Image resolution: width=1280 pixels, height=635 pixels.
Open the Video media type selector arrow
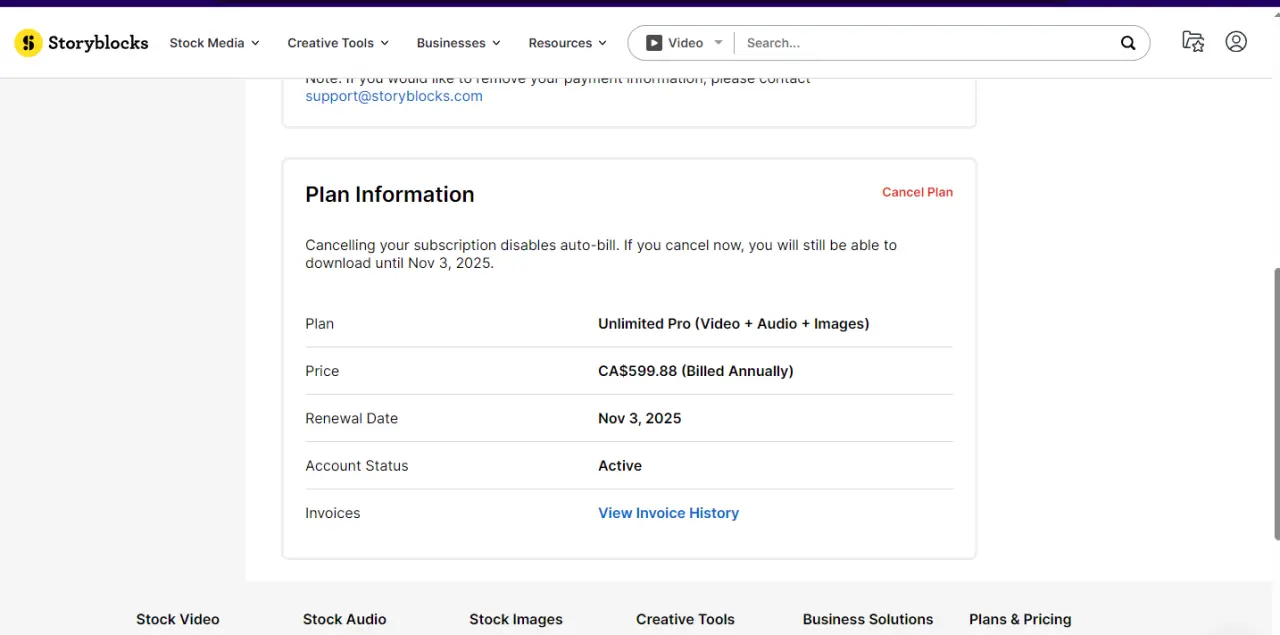(718, 43)
